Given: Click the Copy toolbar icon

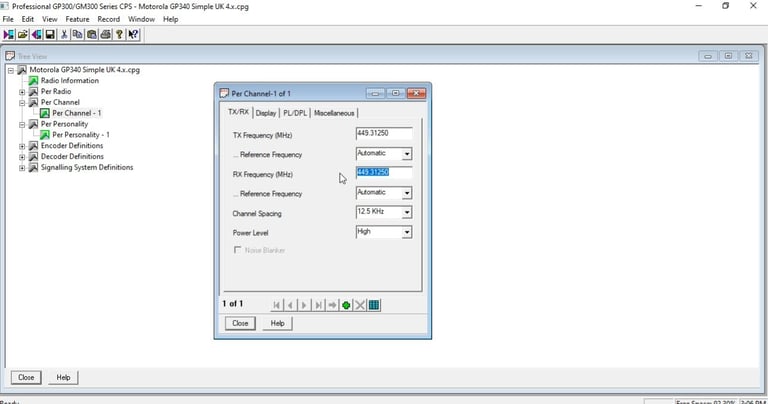Looking at the screenshot, I should (x=78, y=34).
